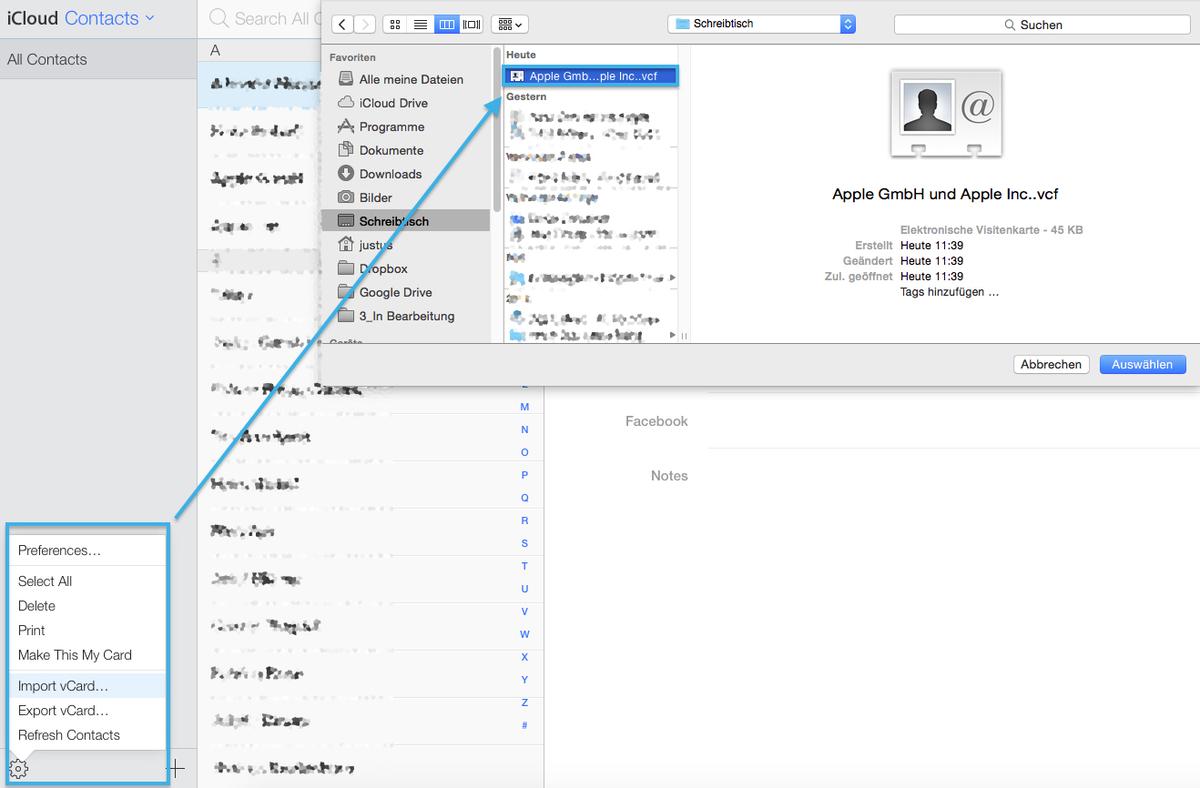Image resolution: width=1200 pixels, height=788 pixels.
Task: Choose Refresh Contacts menu item
Action: click(x=88, y=735)
